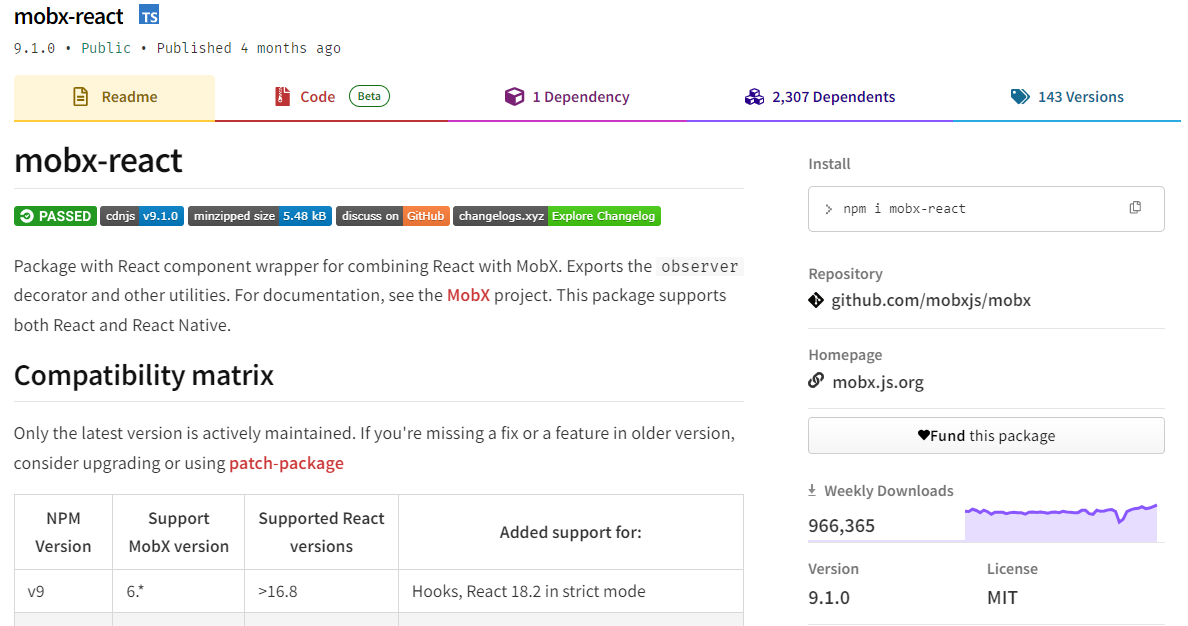Image resolution: width=1188 pixels, height=626 pixels.
Task: Open github.com/mobxjs/mobx repository link
Action: click(931, 300)
